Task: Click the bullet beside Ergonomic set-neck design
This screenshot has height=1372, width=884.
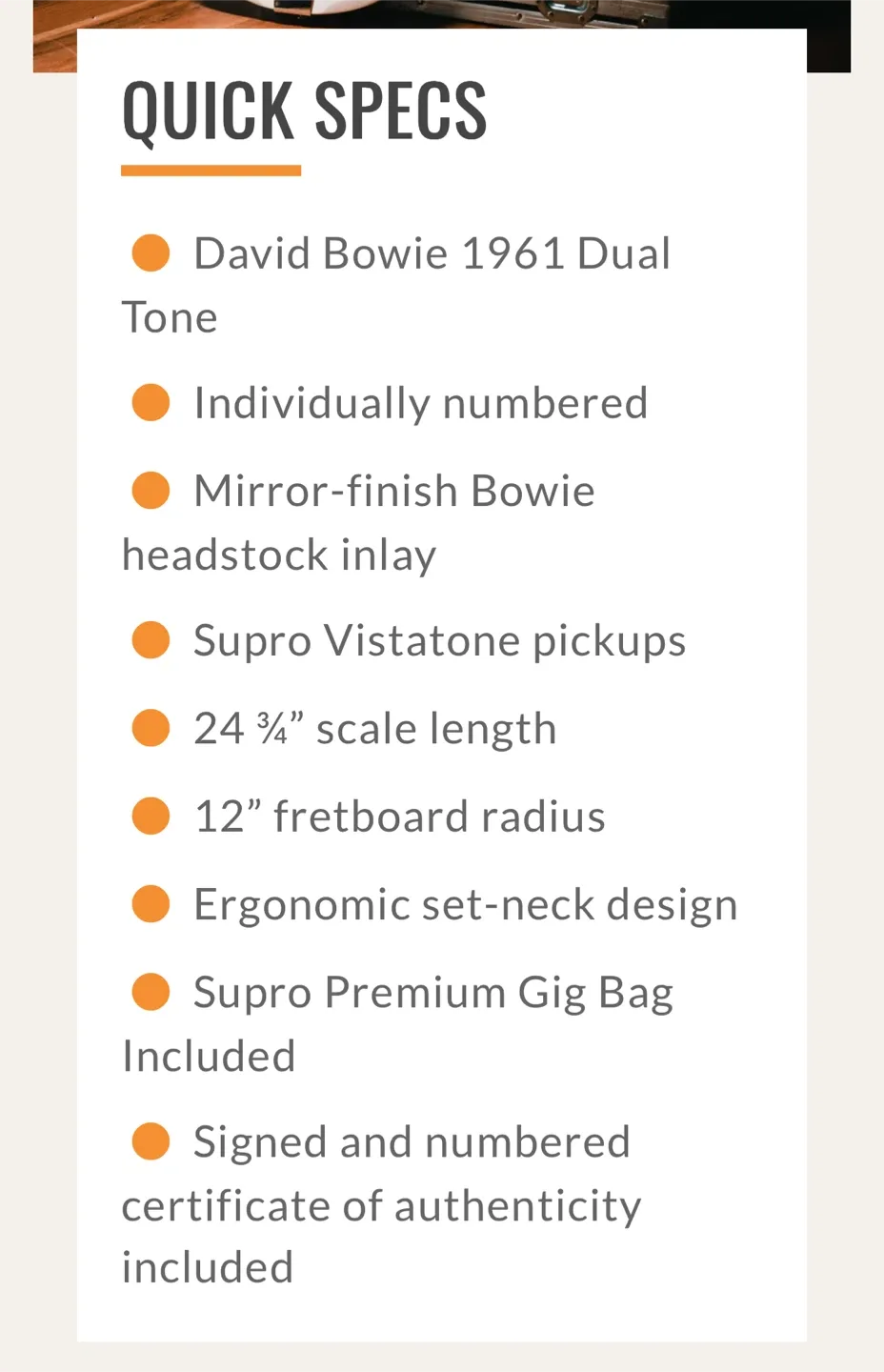Action: 151,904
